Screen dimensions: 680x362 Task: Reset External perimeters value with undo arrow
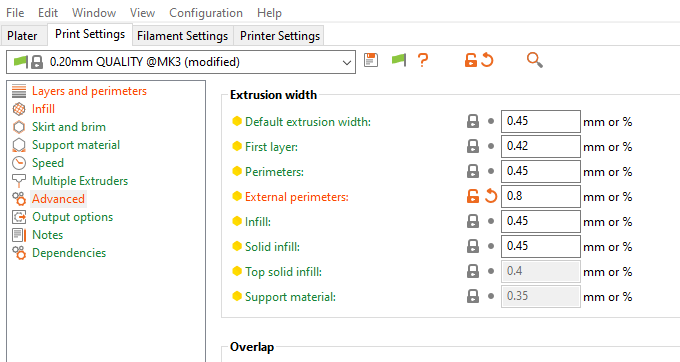point(491,196)
